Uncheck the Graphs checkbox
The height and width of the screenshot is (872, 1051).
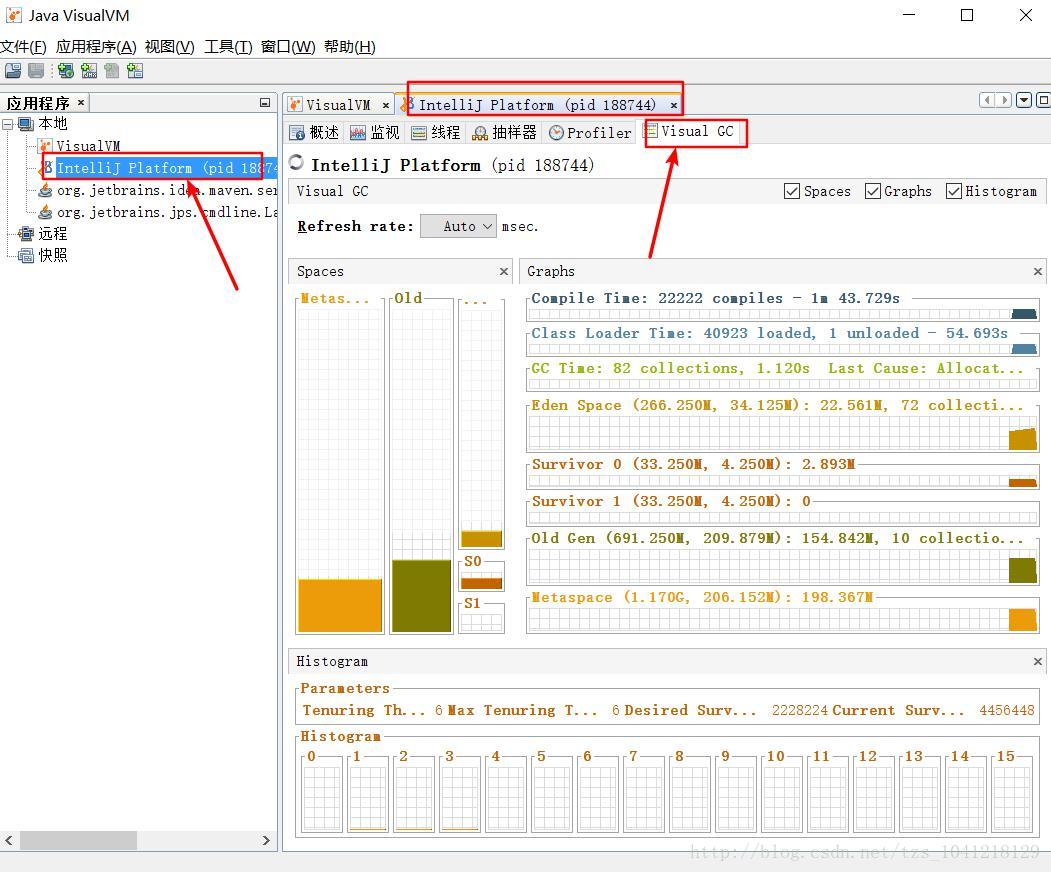[x=872, y=191]
